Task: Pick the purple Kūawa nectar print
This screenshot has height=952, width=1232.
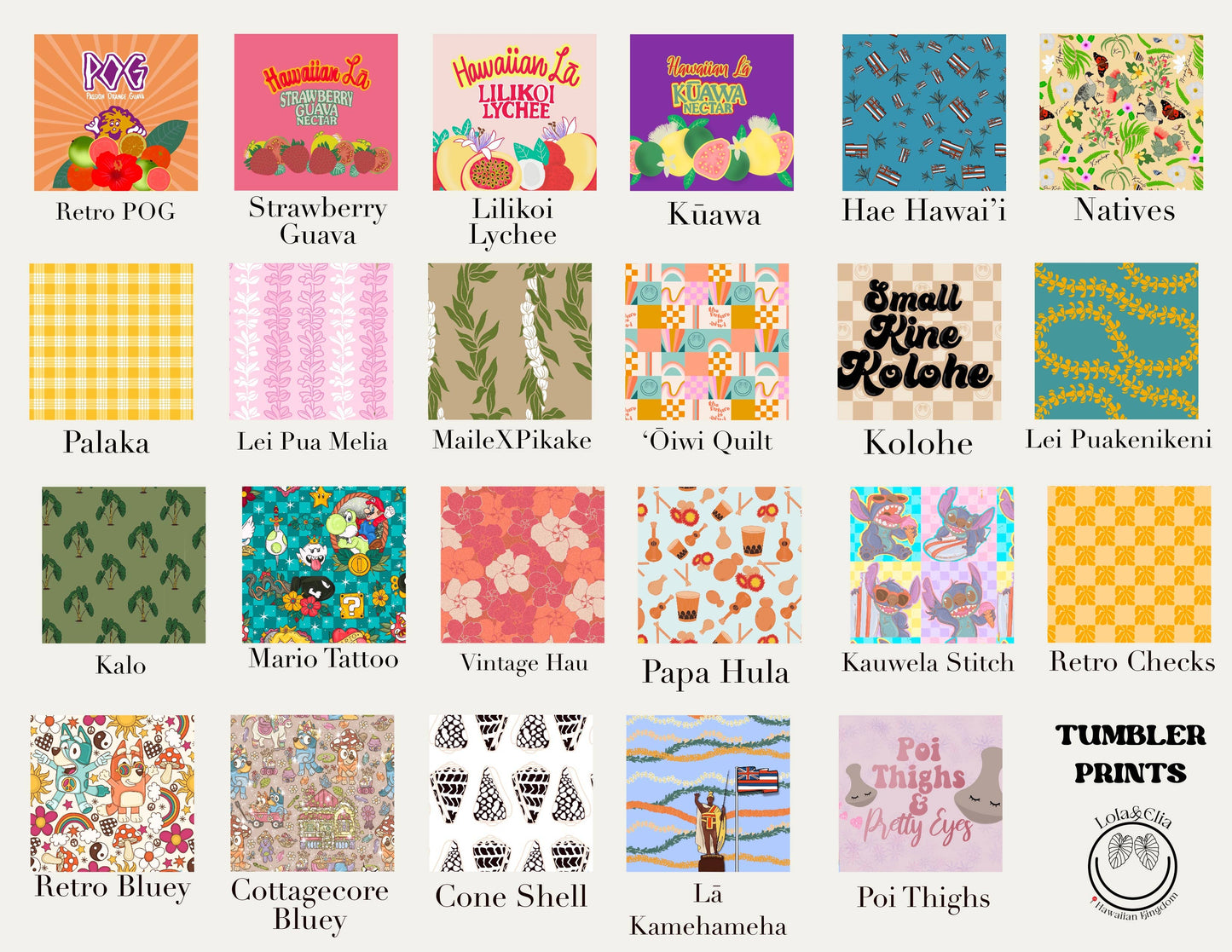Action: 712,113
